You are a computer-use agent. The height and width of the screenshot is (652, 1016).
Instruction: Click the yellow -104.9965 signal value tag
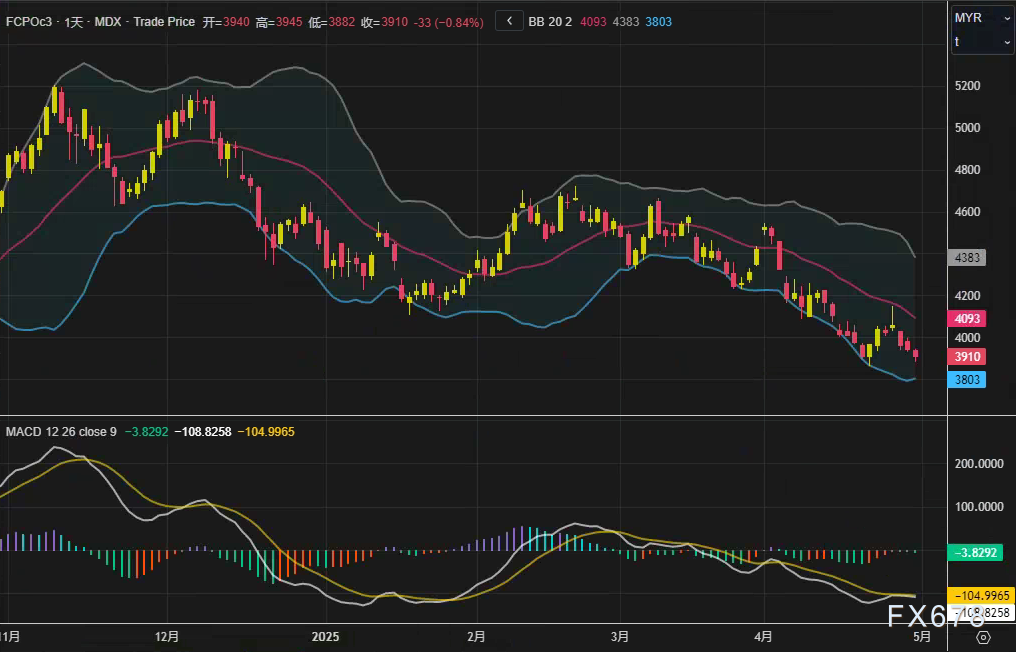[x=981, y=595]
